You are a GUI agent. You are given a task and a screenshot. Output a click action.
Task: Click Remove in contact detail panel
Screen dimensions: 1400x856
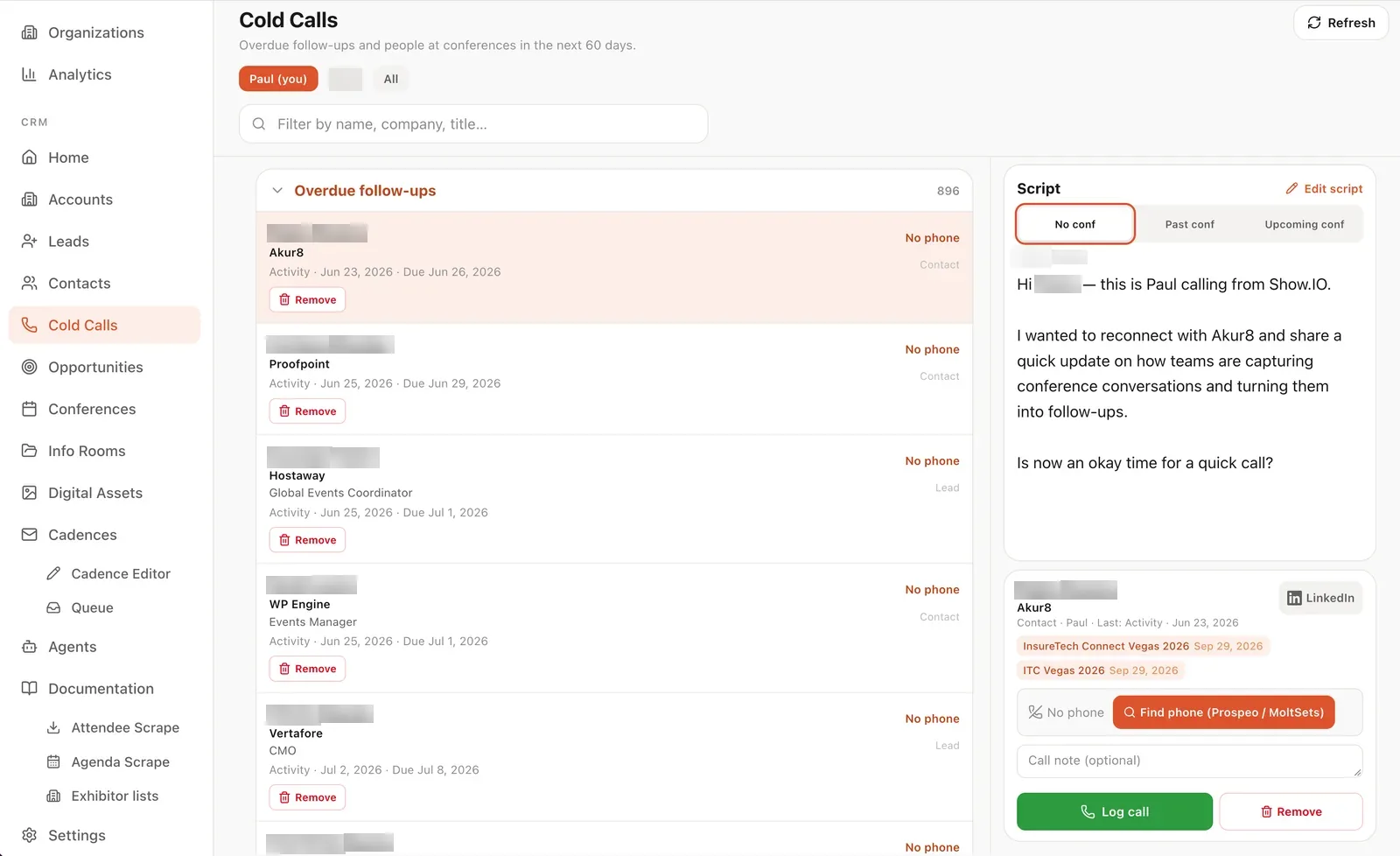point(1291,811)
